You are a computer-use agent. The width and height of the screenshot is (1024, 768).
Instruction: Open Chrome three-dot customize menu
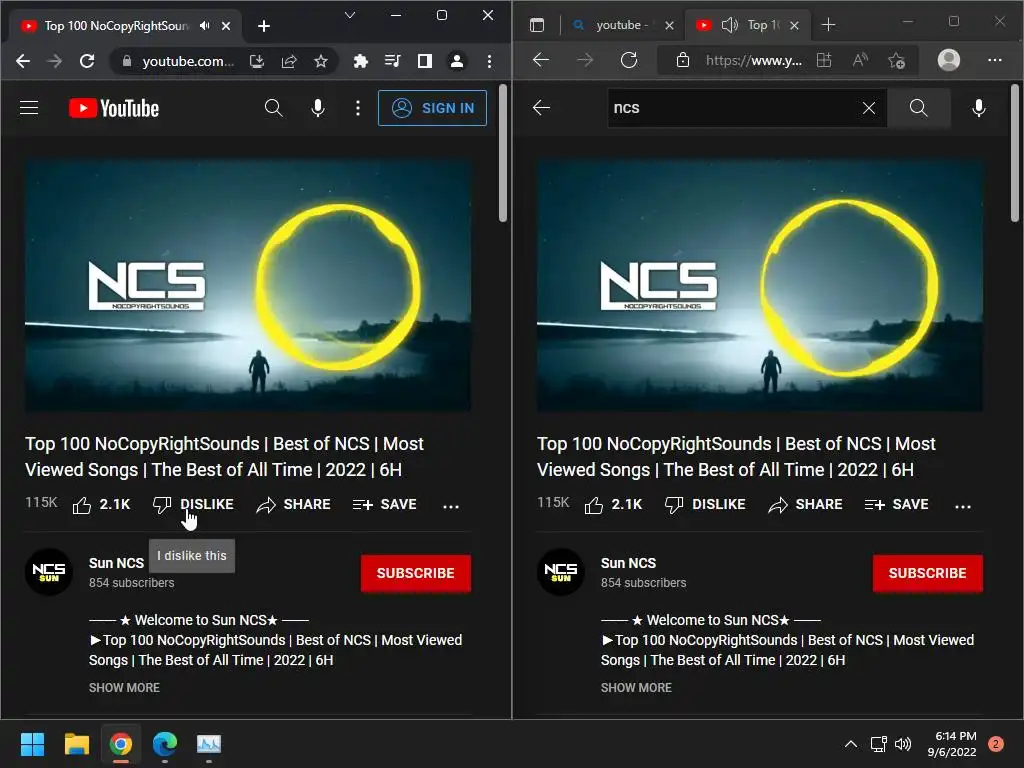pos(490,61)
